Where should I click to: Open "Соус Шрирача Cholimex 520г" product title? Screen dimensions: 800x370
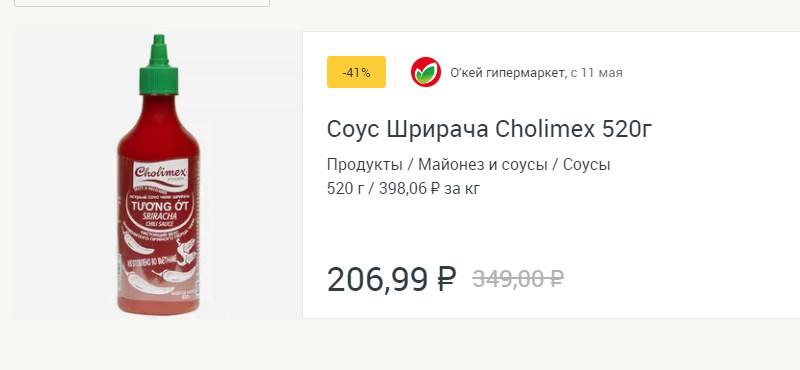[489, 130]
